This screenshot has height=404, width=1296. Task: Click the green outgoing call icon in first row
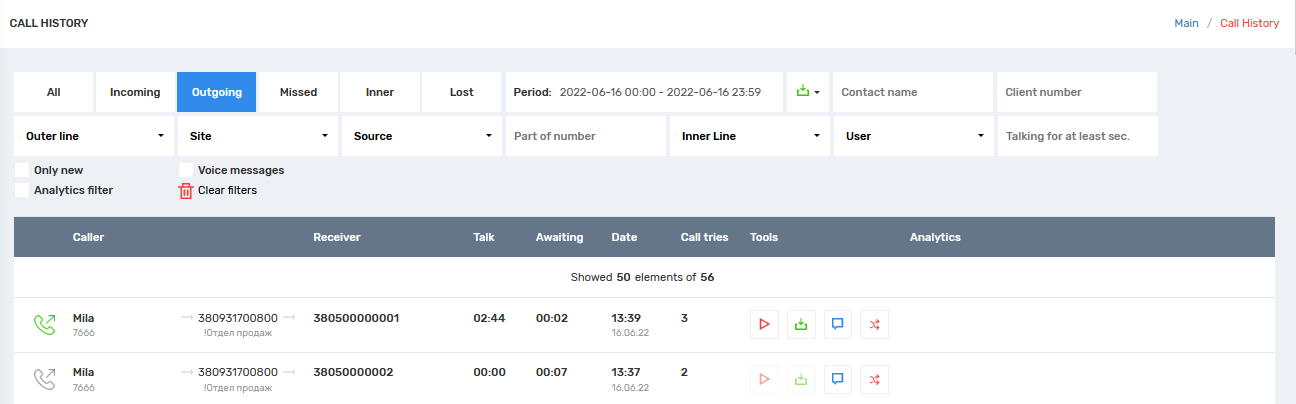(44, 324)
